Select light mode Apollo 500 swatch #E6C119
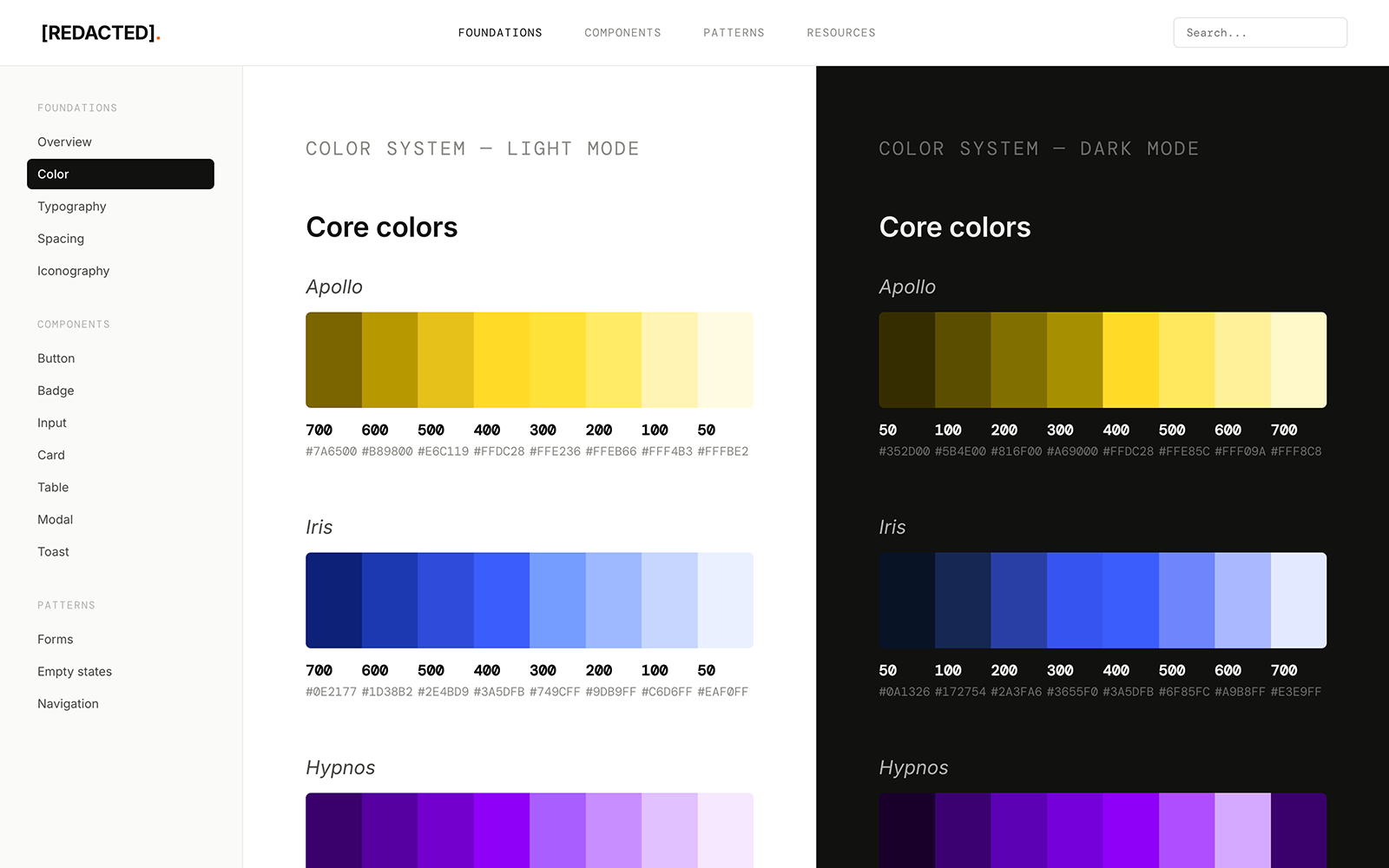 (445, 360)
